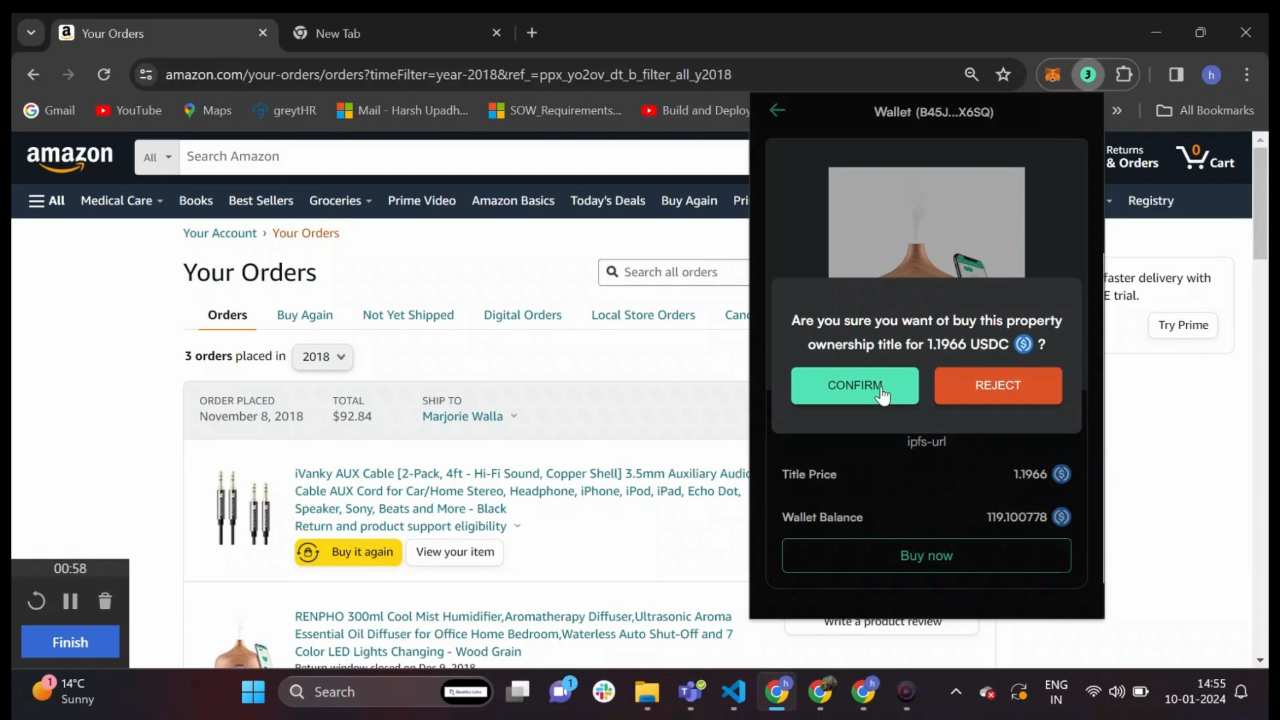Open the search category All dropdown
This screenshot has height=720, width=1280.
click(157, 157)
